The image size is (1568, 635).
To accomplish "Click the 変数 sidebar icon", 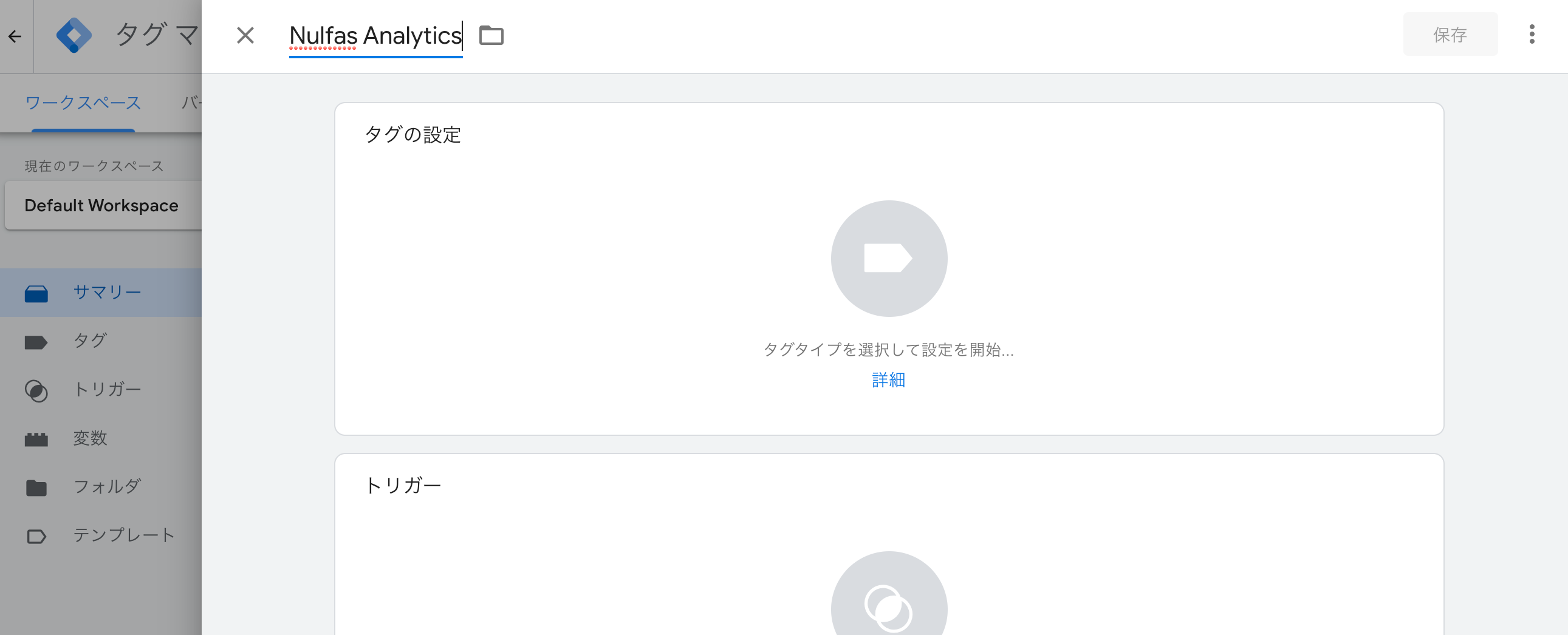I will (36, 439).
